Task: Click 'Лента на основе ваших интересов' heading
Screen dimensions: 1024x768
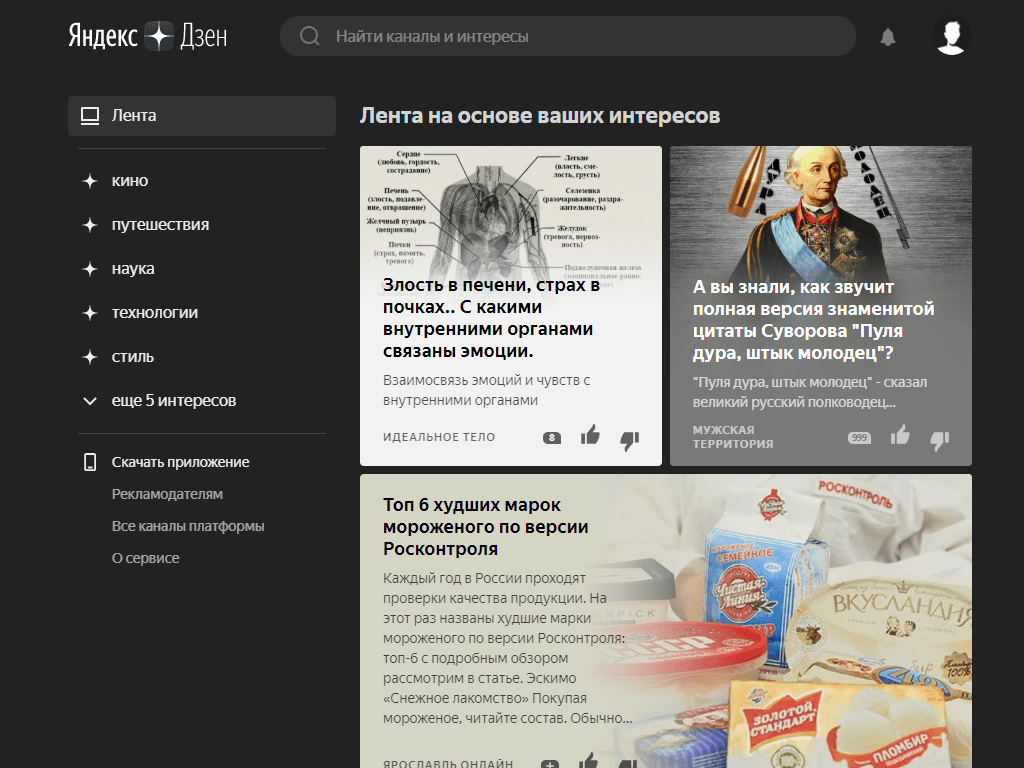Action: (x=540, y=116)
